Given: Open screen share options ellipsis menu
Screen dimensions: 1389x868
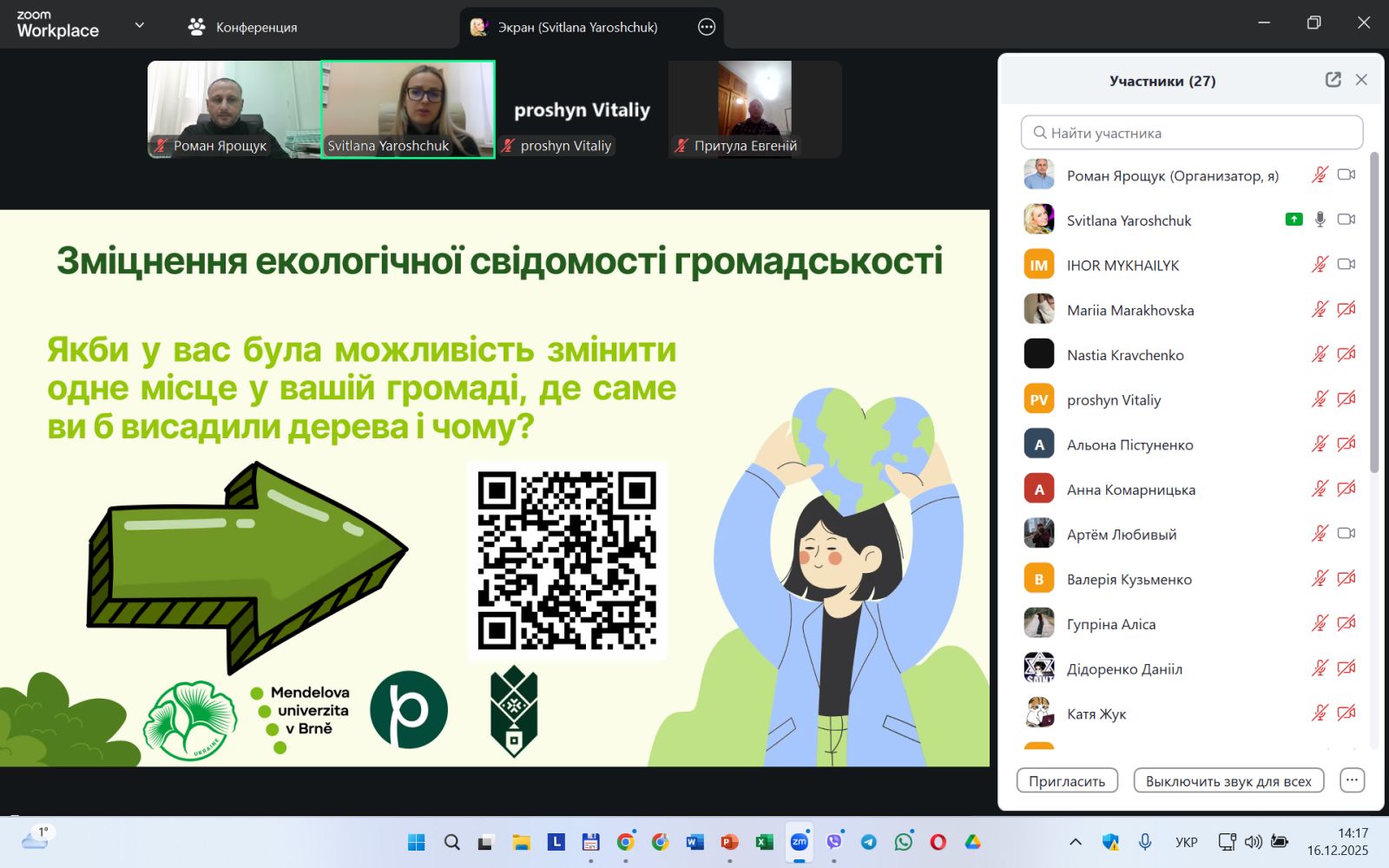Looking at the screenshot, I should [707, 27].
